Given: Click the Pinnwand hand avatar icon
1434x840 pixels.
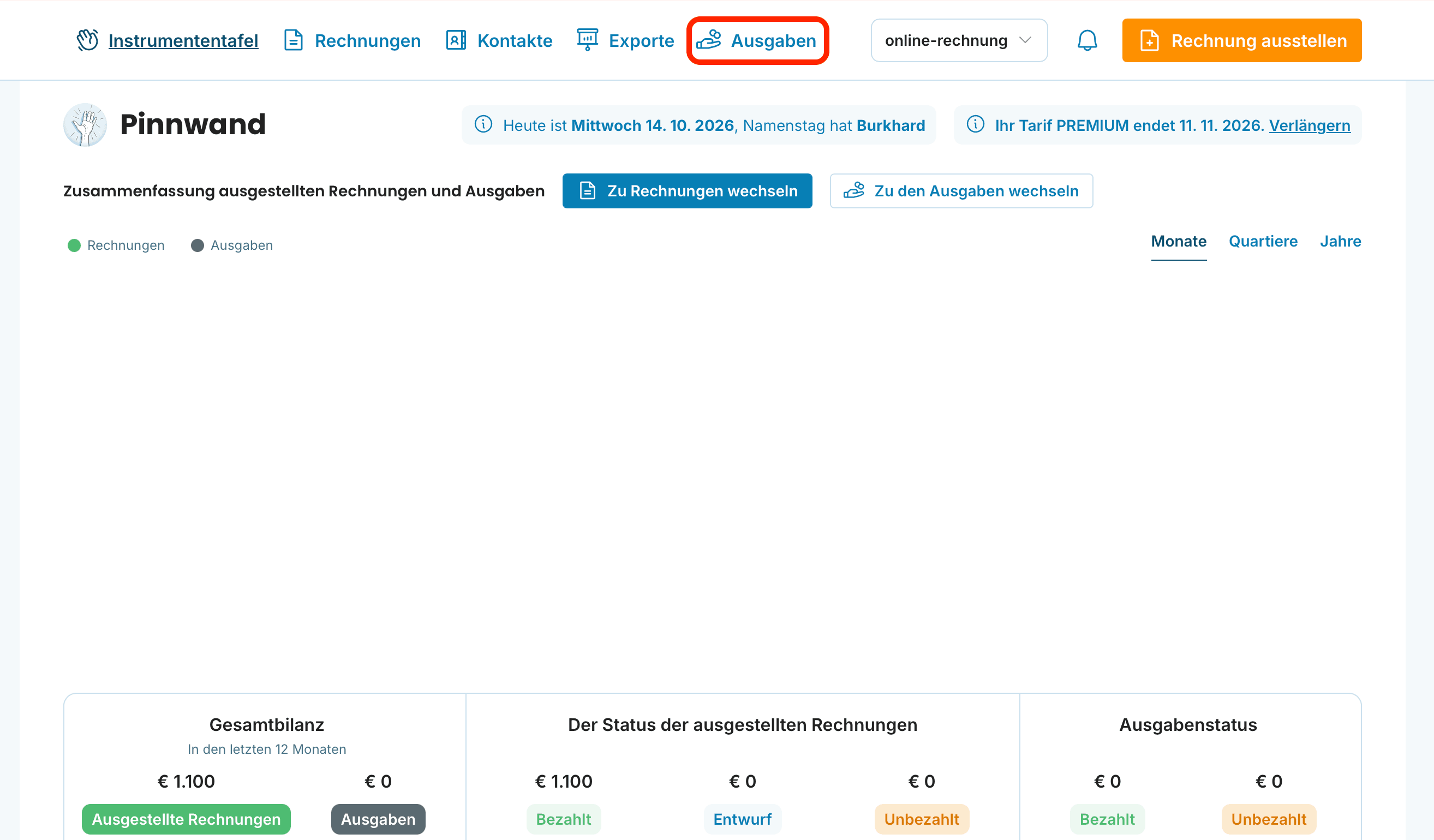Looking at the screenshot, I should (85, 124).
